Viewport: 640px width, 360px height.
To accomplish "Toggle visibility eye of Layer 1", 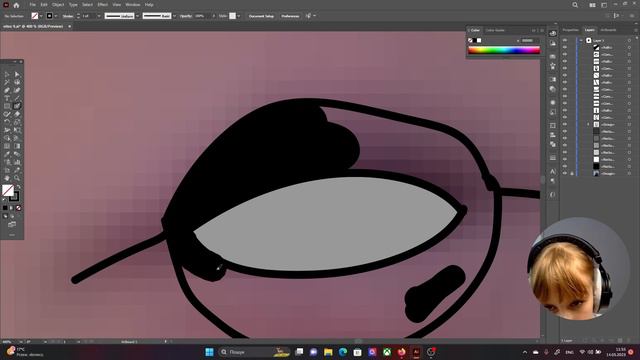I will pyautogui.click(x=565, y=40).
